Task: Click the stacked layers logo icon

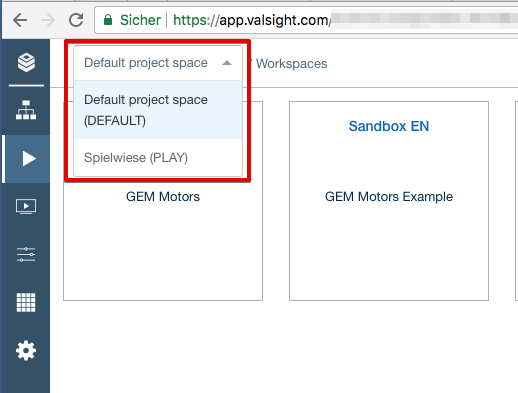Action: [26, 62]
